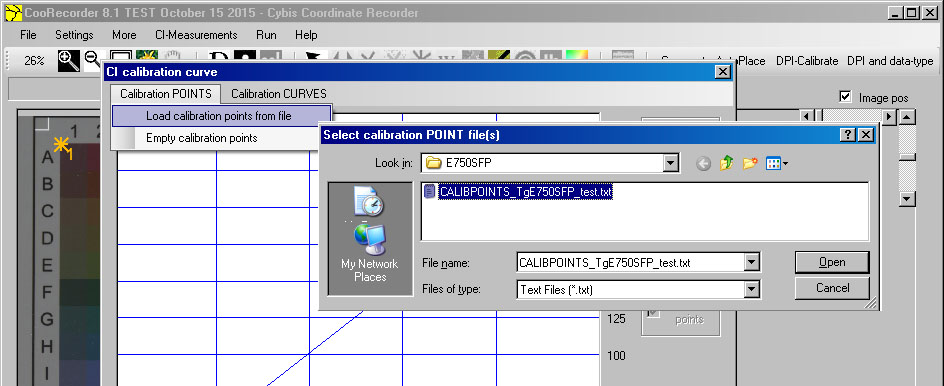Expand the File name combo box
944x386 pixels.
[751, 263]
